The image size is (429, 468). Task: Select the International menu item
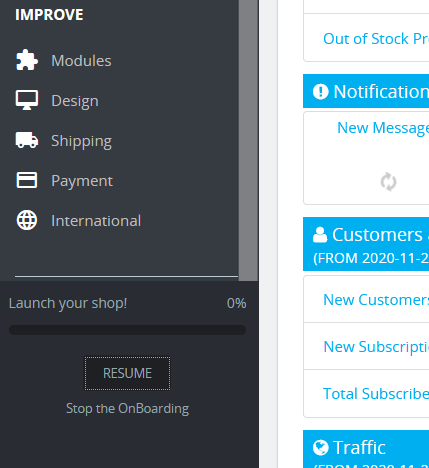96,221
